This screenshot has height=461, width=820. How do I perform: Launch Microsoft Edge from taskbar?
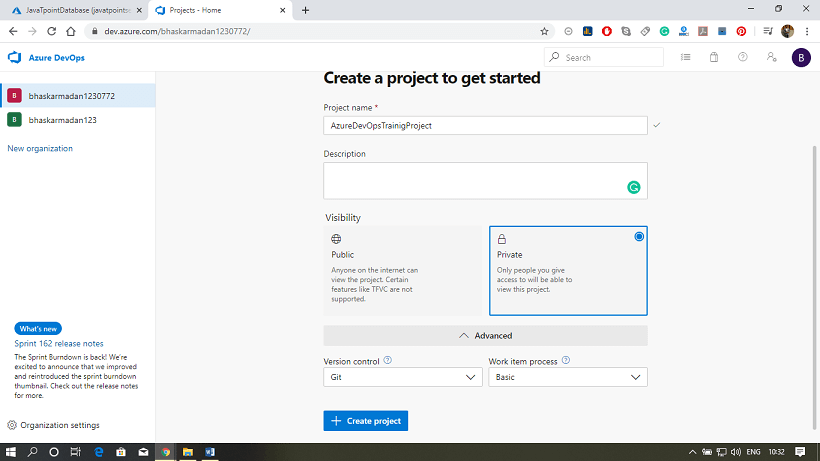(x=98, y=452)
